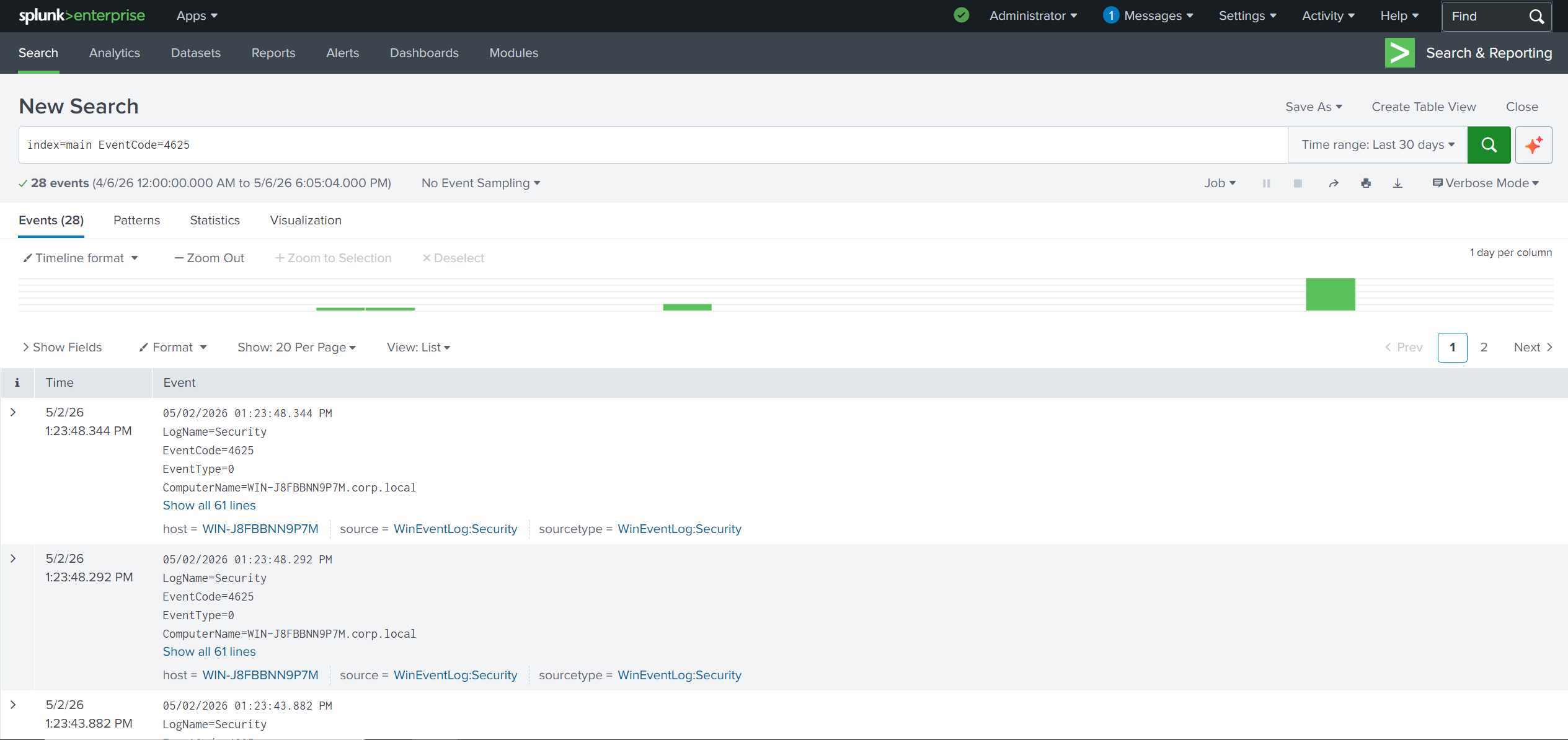Screen dimensions: 1568x740
Task: Show all 61 lines of second event
Action: (x=209, y=652)
